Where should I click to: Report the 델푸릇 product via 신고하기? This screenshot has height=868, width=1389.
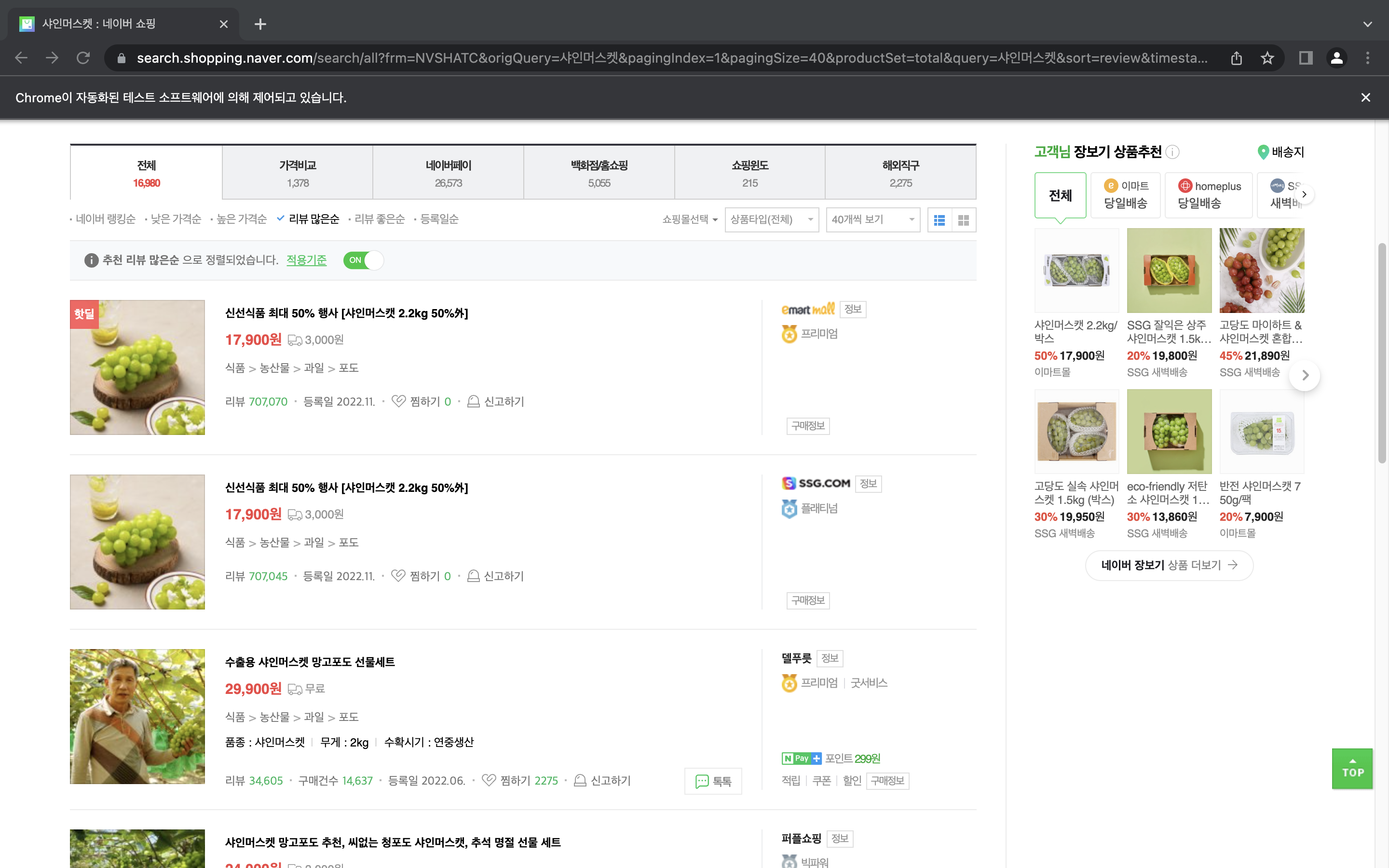click(x=602, y=781)
